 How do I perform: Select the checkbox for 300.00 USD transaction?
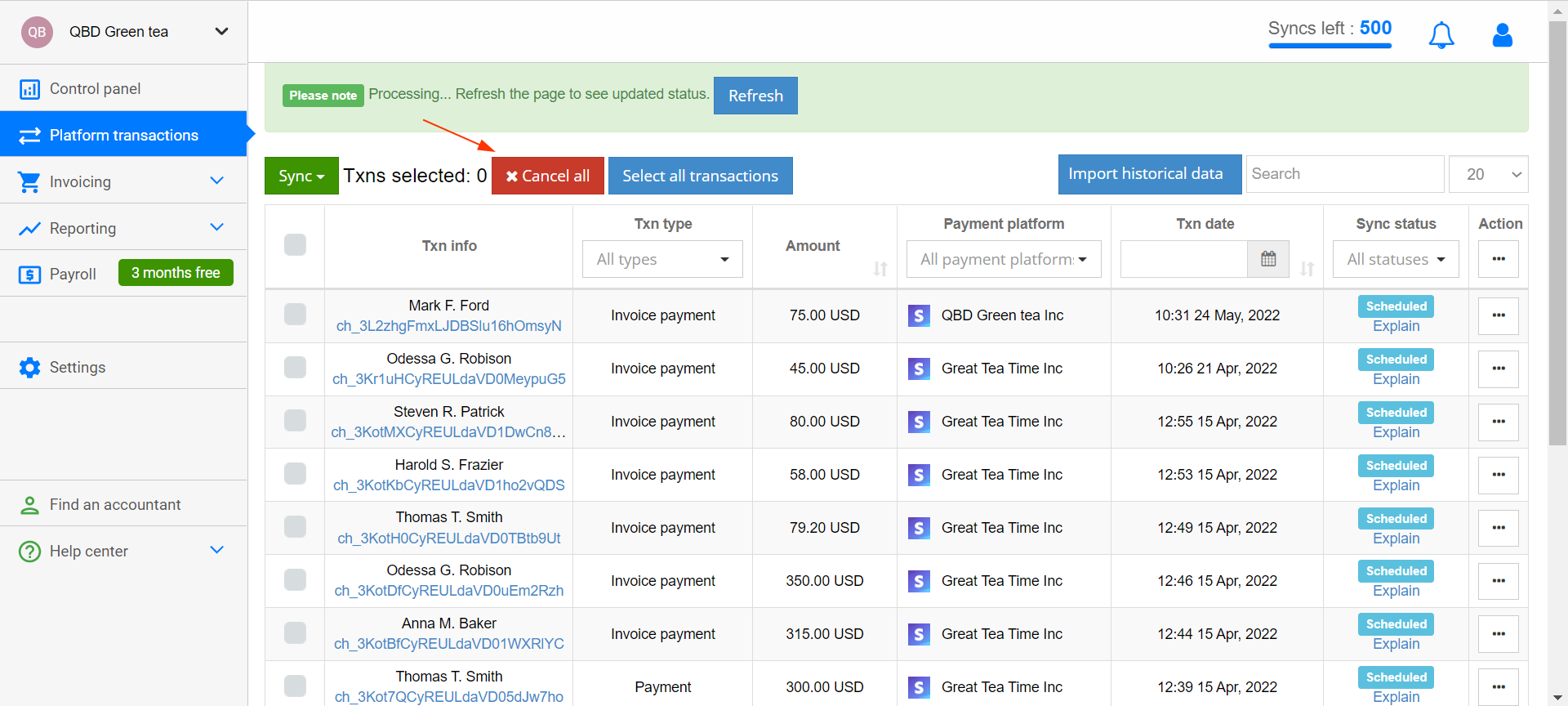pyautogui.click(x=295, y=686)
